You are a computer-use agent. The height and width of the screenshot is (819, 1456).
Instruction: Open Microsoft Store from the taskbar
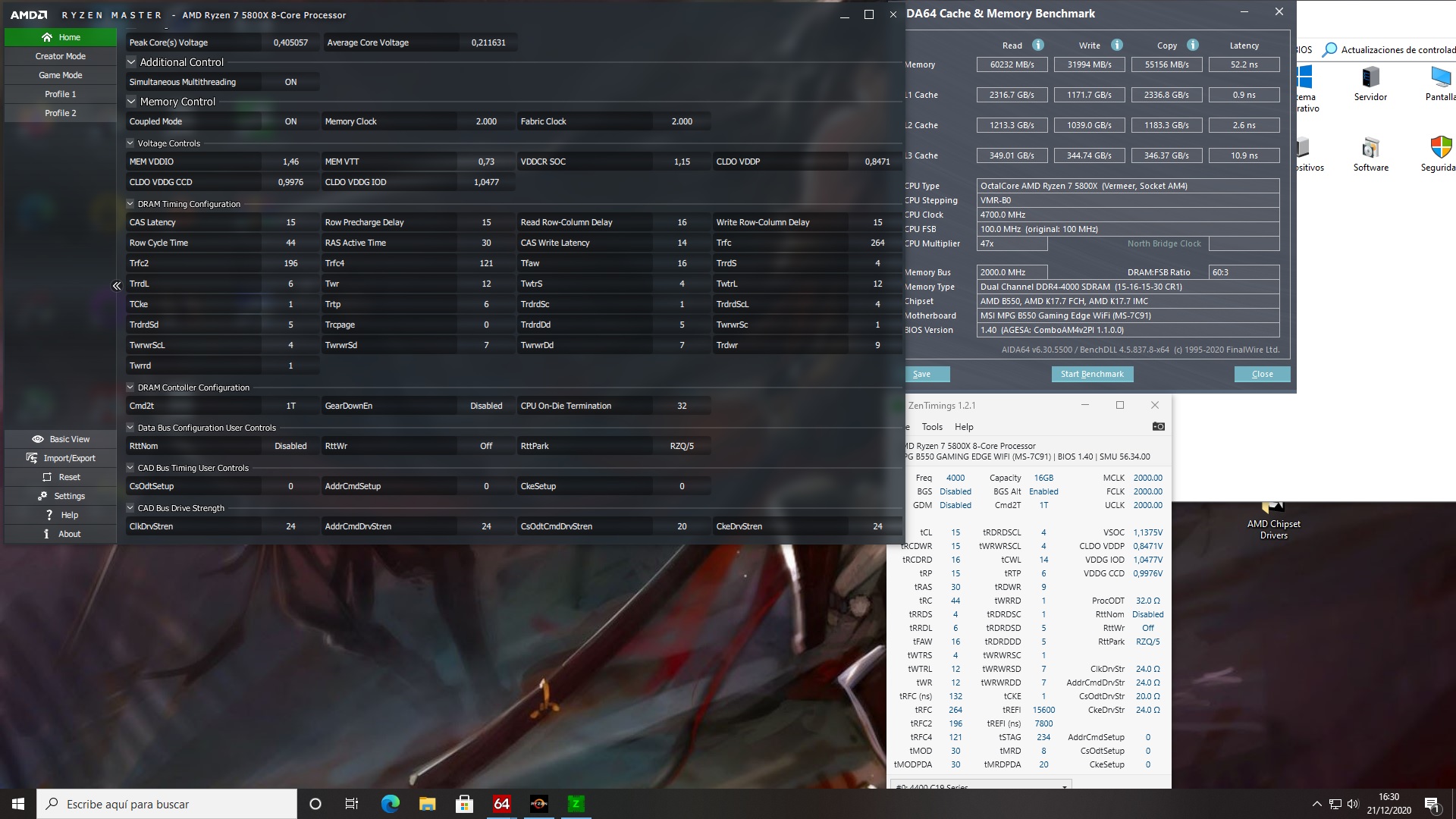[464, 804]
